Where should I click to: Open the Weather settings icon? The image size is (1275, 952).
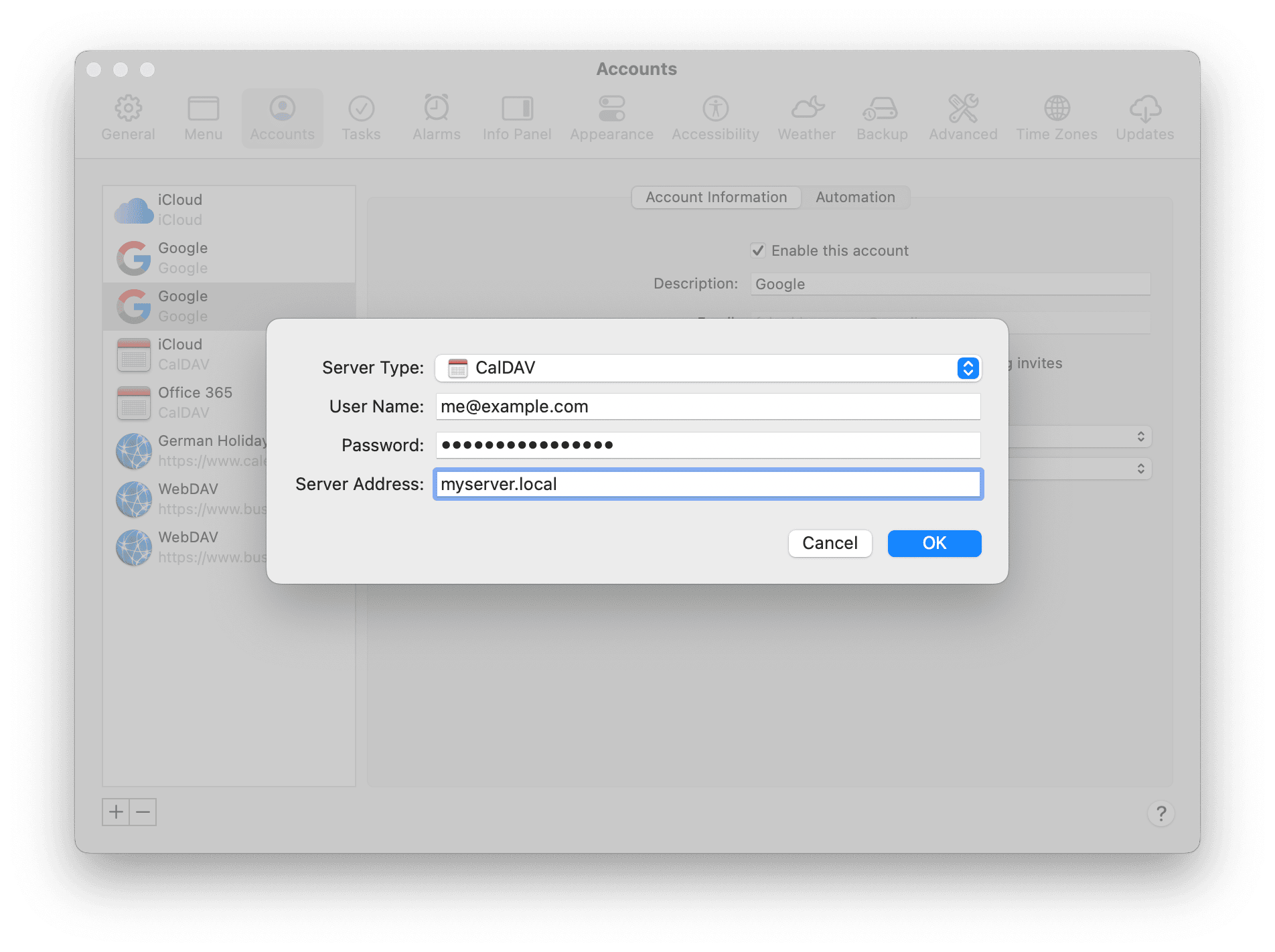tap(806, 117)
